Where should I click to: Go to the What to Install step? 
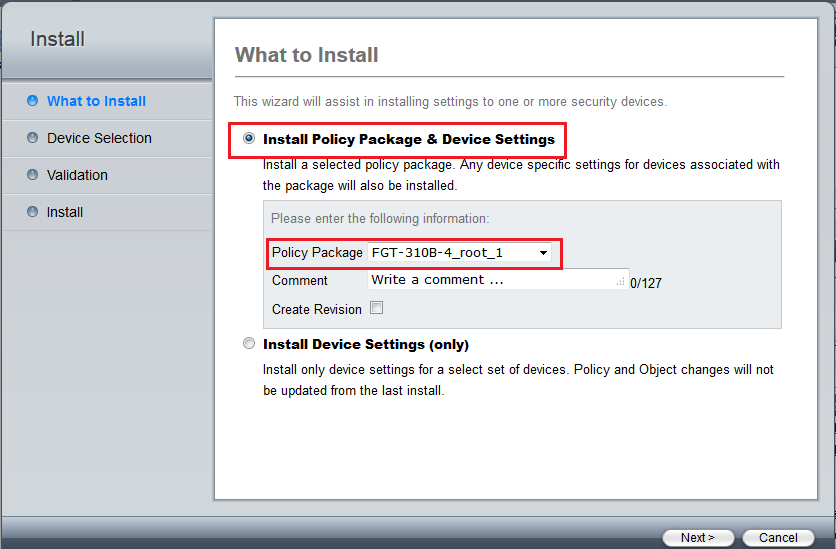click(x=96, y=101)
